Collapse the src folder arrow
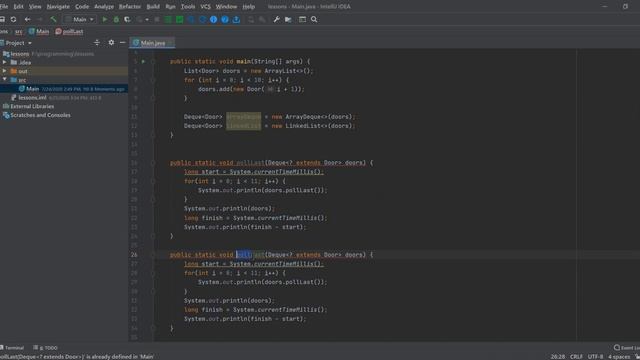Screen dimensions: 640x360 (x=4, y=80)
